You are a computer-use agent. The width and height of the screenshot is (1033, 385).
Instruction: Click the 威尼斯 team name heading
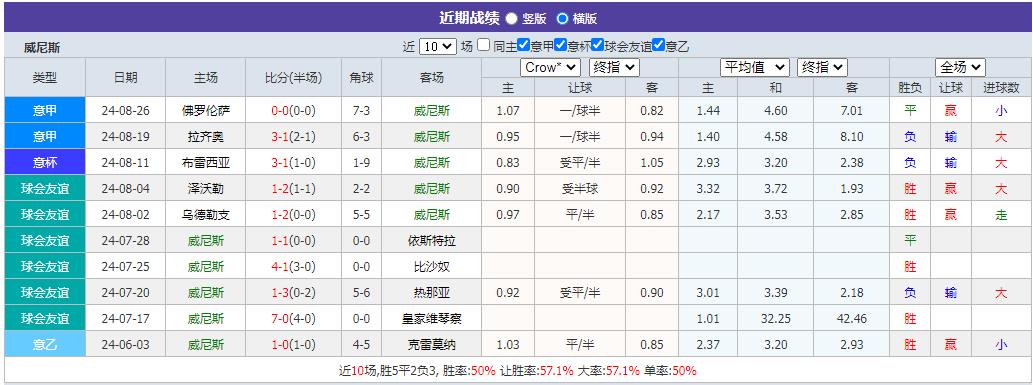coord(42,47)
